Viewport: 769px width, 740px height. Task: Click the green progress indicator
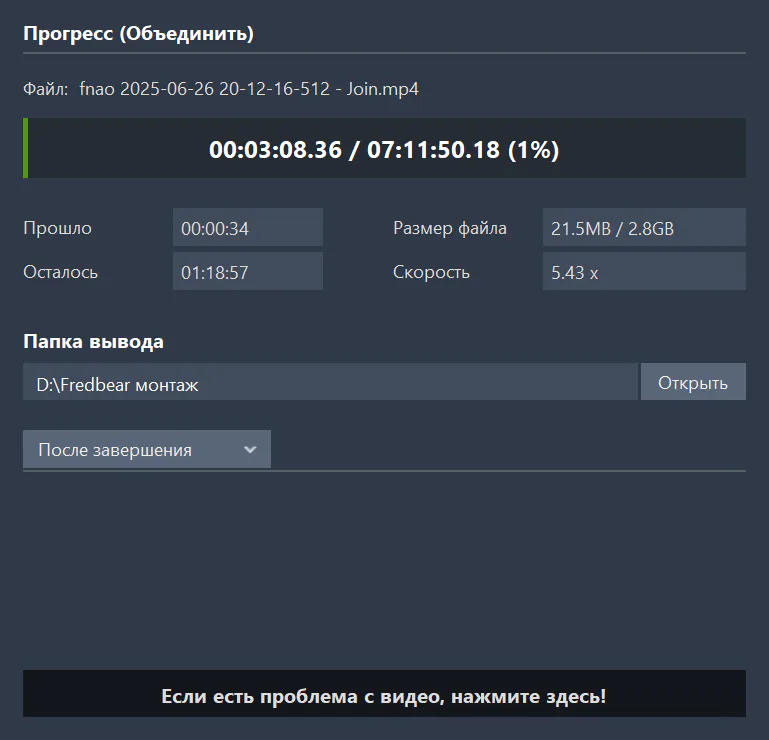[x=26, y=148]
